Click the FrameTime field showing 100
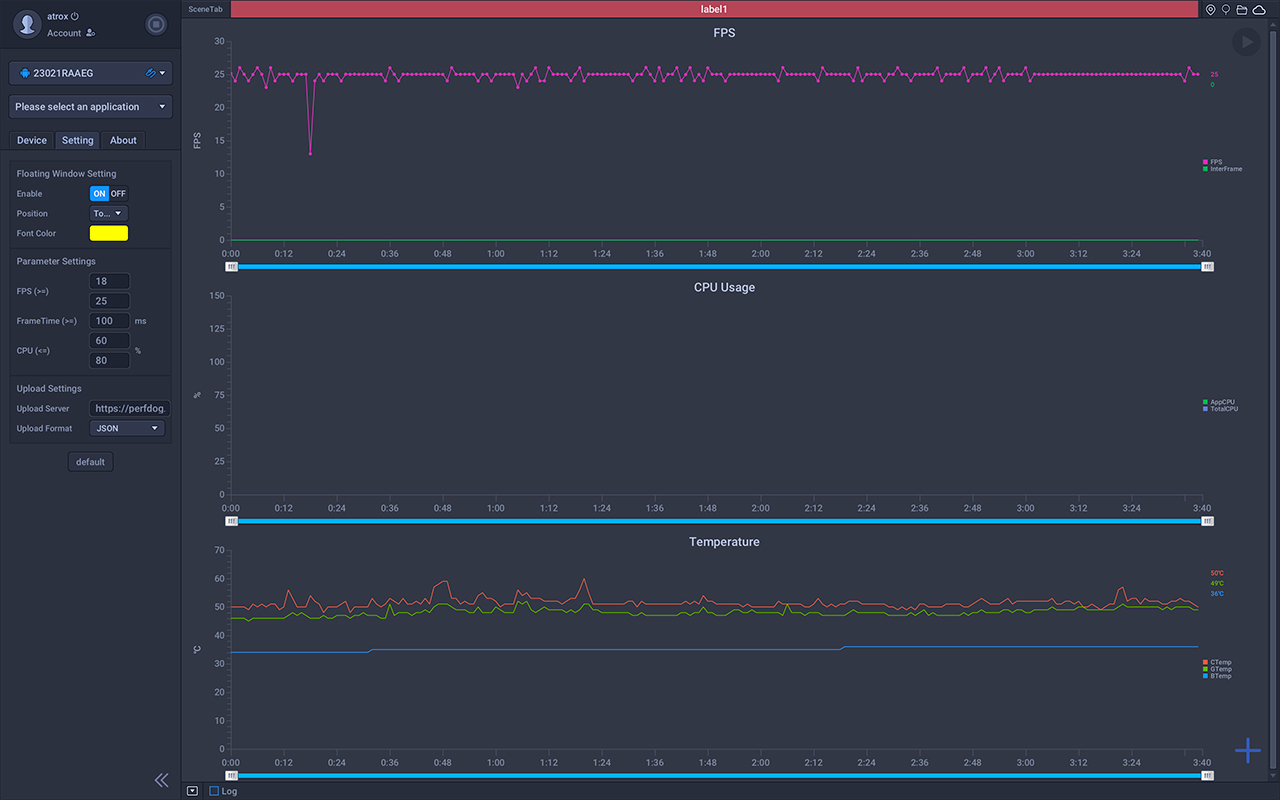 click(110, 321)
